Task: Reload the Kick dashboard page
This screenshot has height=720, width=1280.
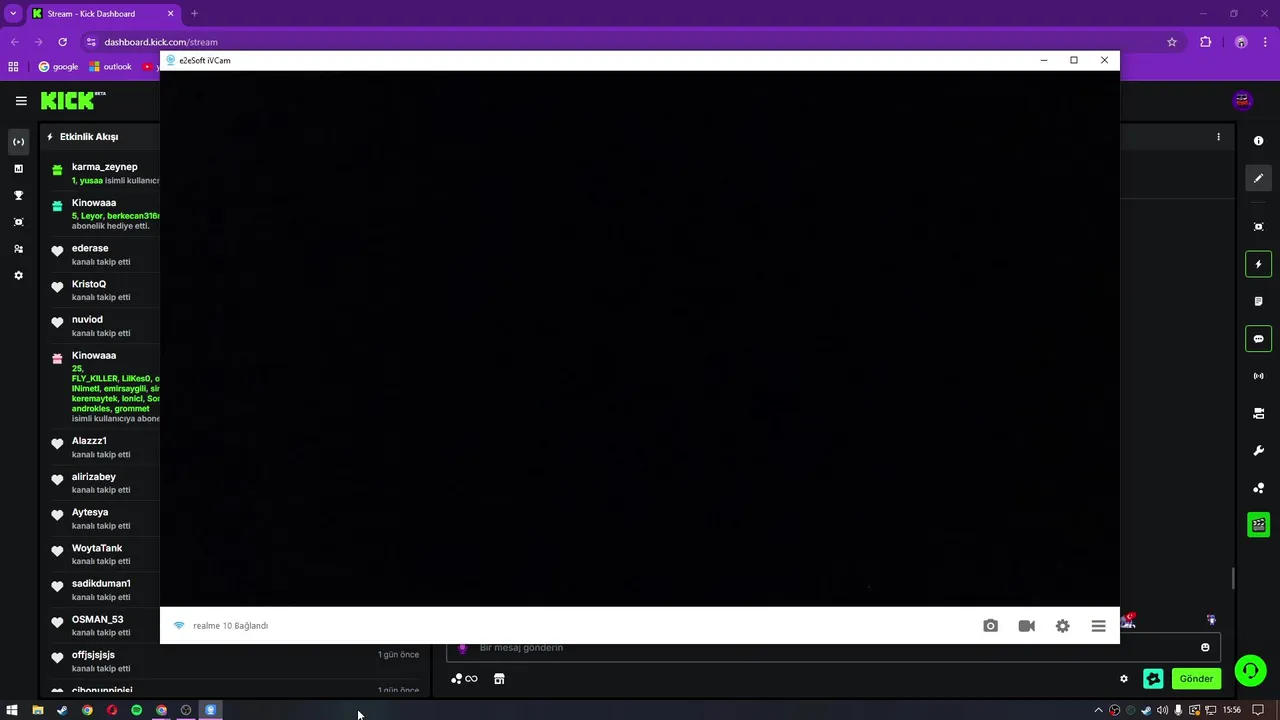Action: (62, 42)
